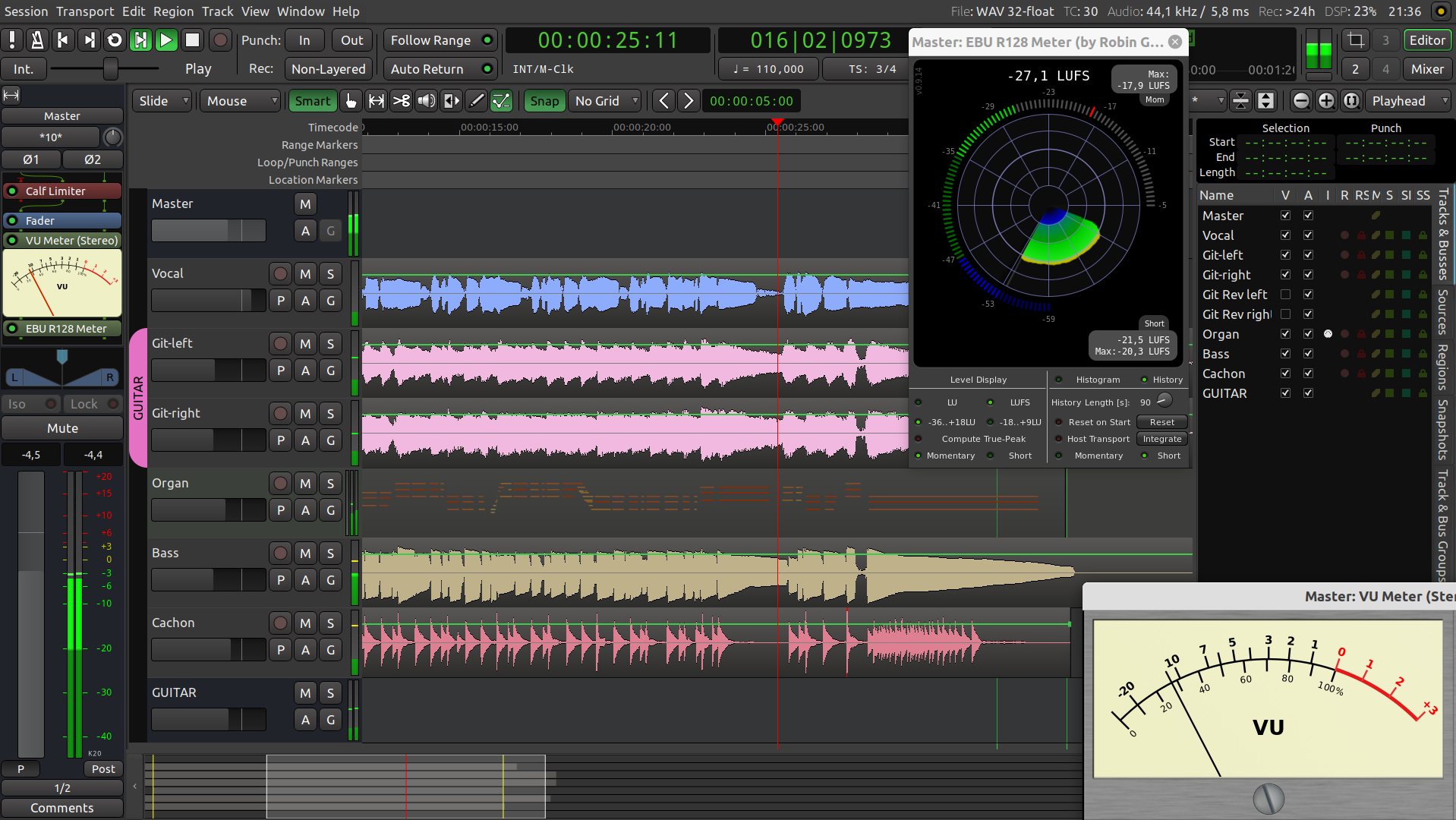The height and width of the screenshot is (820, 1456).
Task: Check the Git Rev left visibility checkbox
Action: point(1285,295)
